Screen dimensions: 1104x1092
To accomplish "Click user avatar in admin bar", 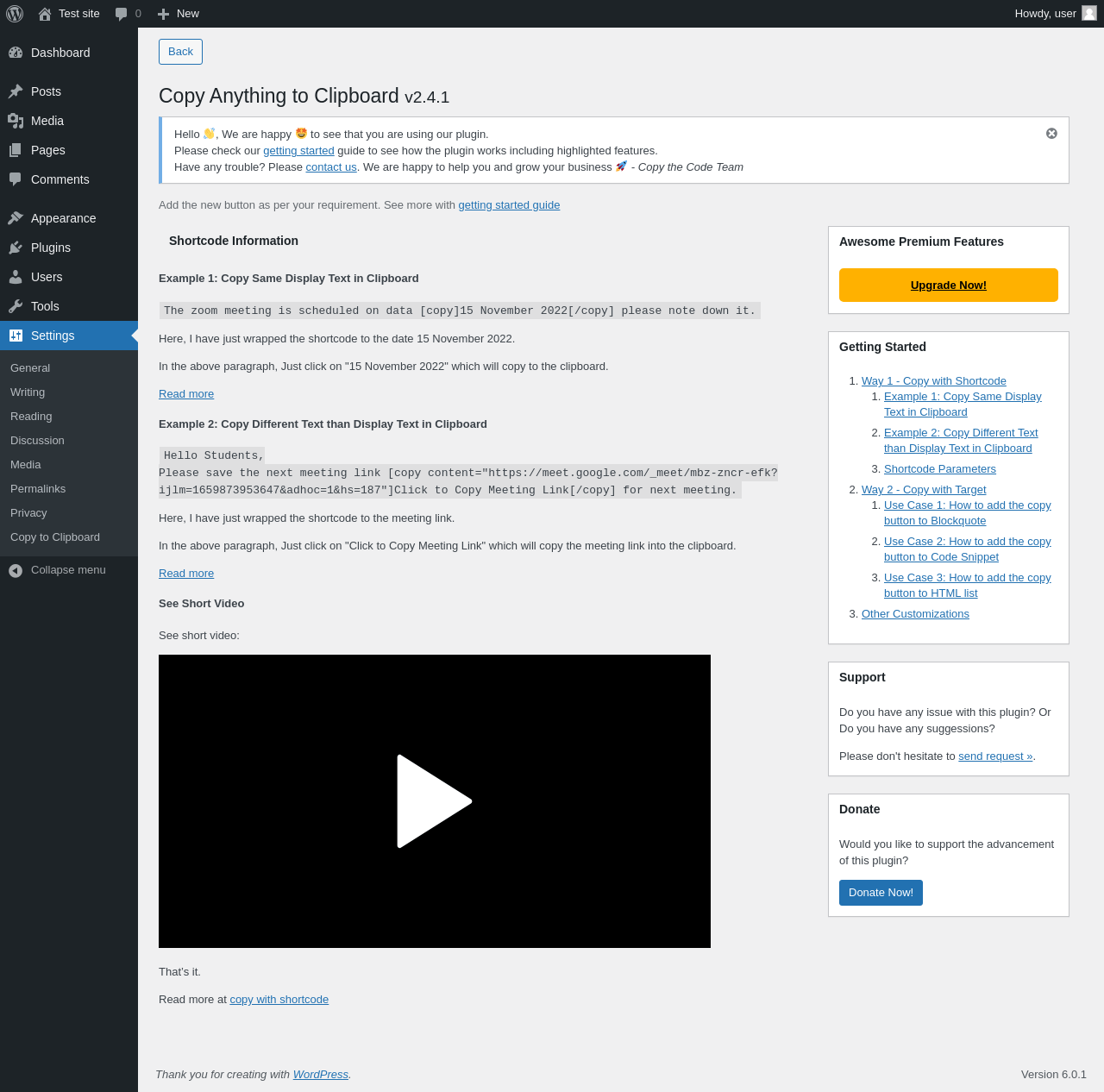I will (1089, 13).
